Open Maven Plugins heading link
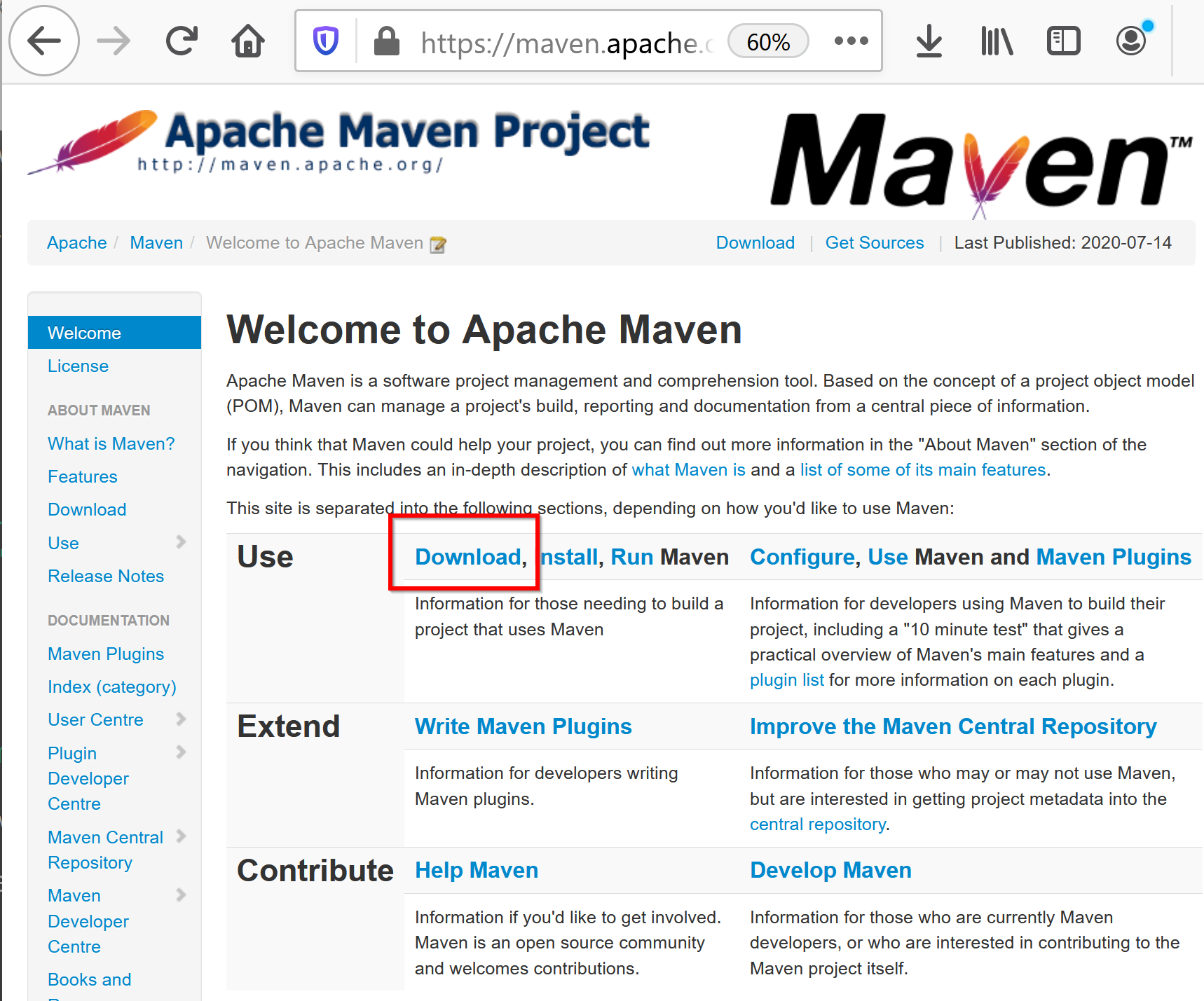 click(1113, 557)
